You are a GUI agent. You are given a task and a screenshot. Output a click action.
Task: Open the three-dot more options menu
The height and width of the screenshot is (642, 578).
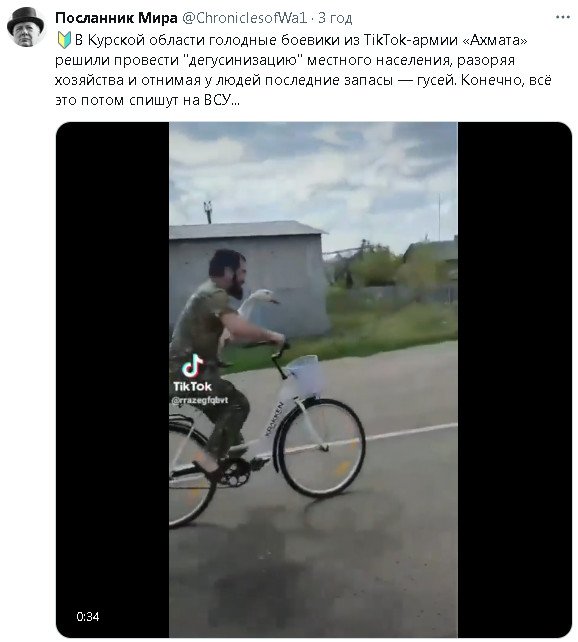[x=562, y=17]
